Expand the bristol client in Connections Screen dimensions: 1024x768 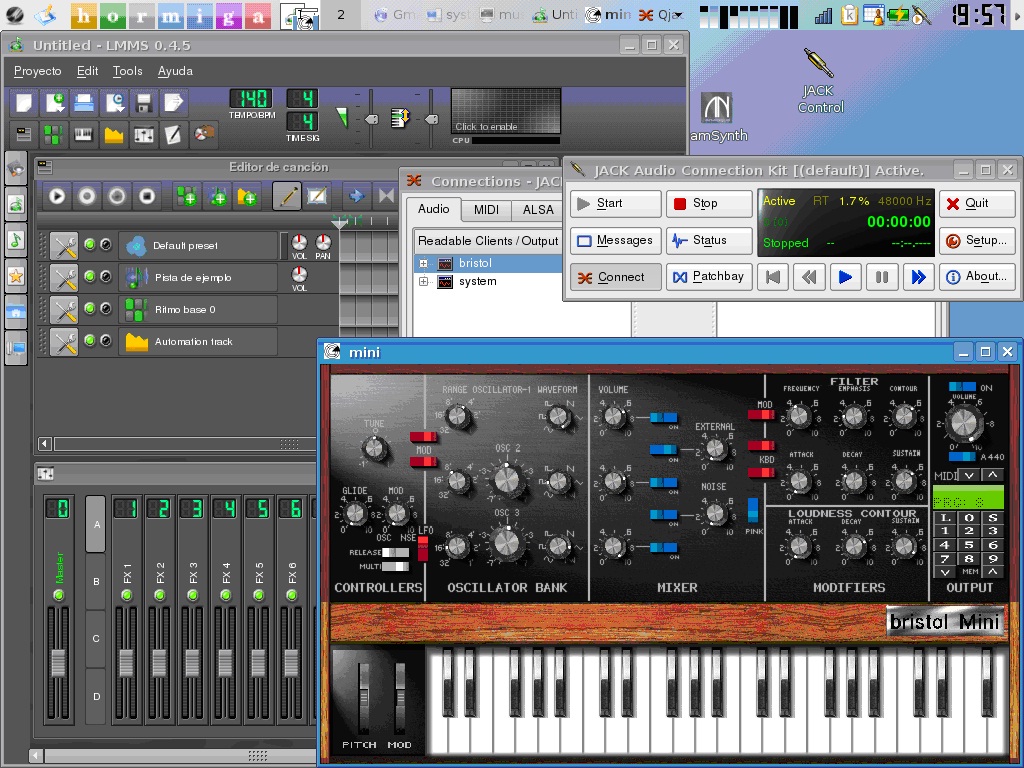tap(423, 264)
